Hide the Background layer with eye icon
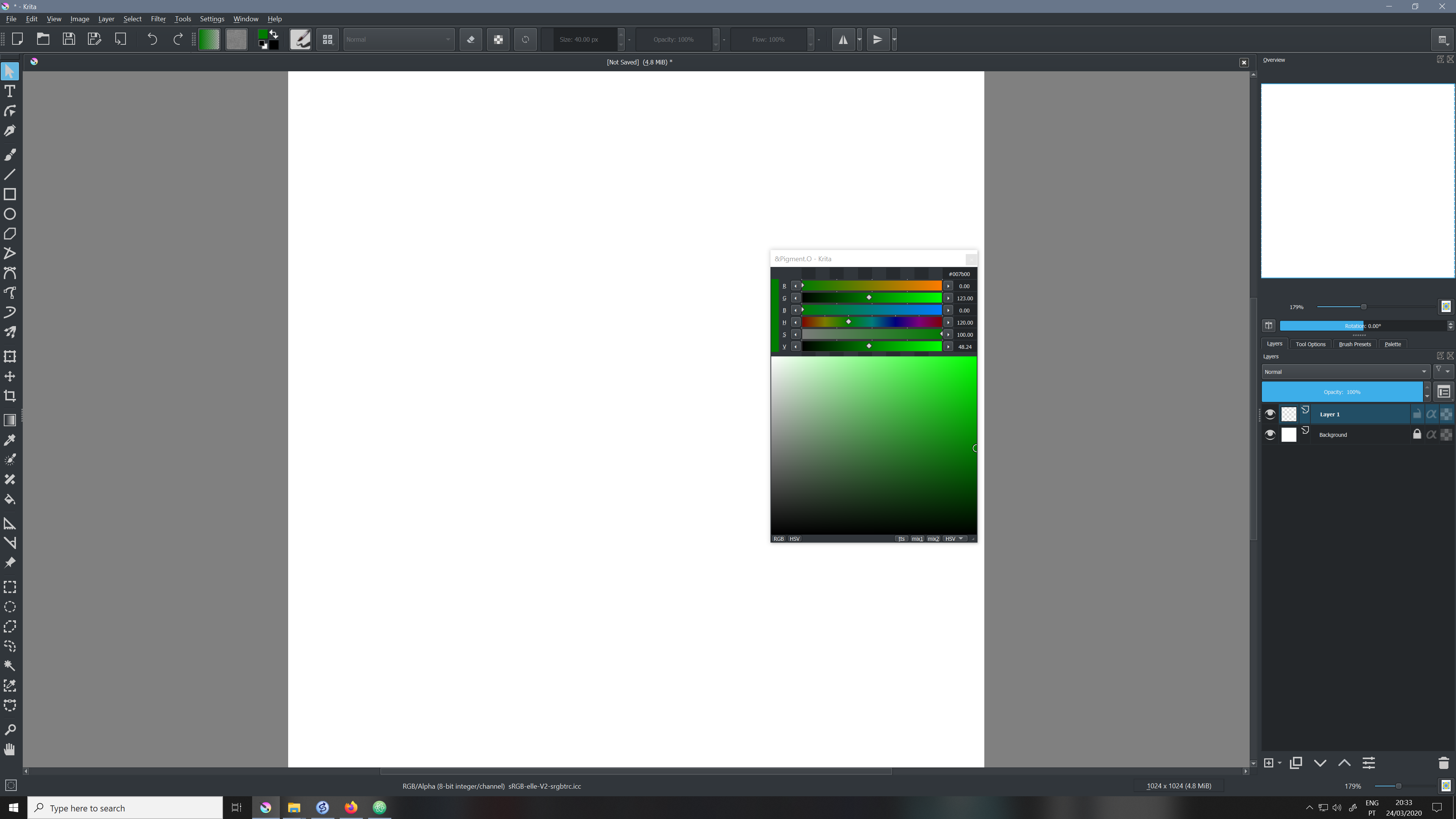The height and width of the screenshot is (819, 1456). (1270, 435)
